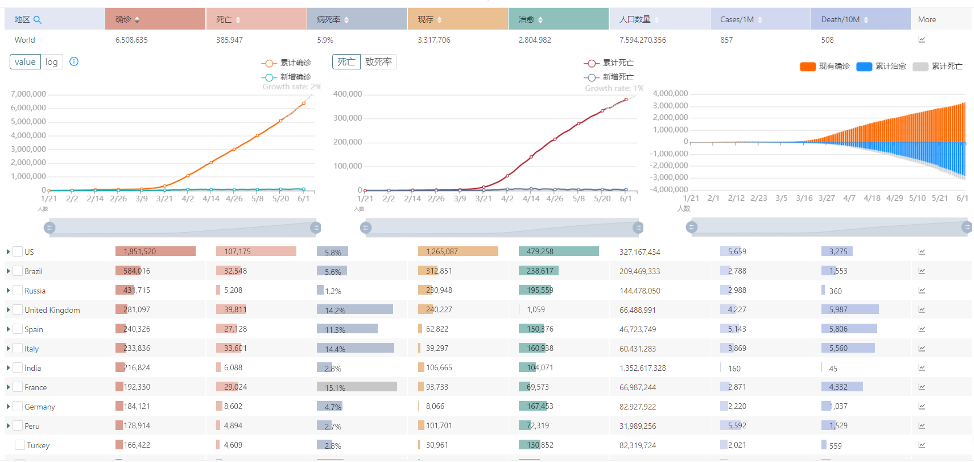Image resolution: width=974 pixels, height=462 pixels.
Task: Open the trend chart icon for US row
Action: tap(921, 252)
